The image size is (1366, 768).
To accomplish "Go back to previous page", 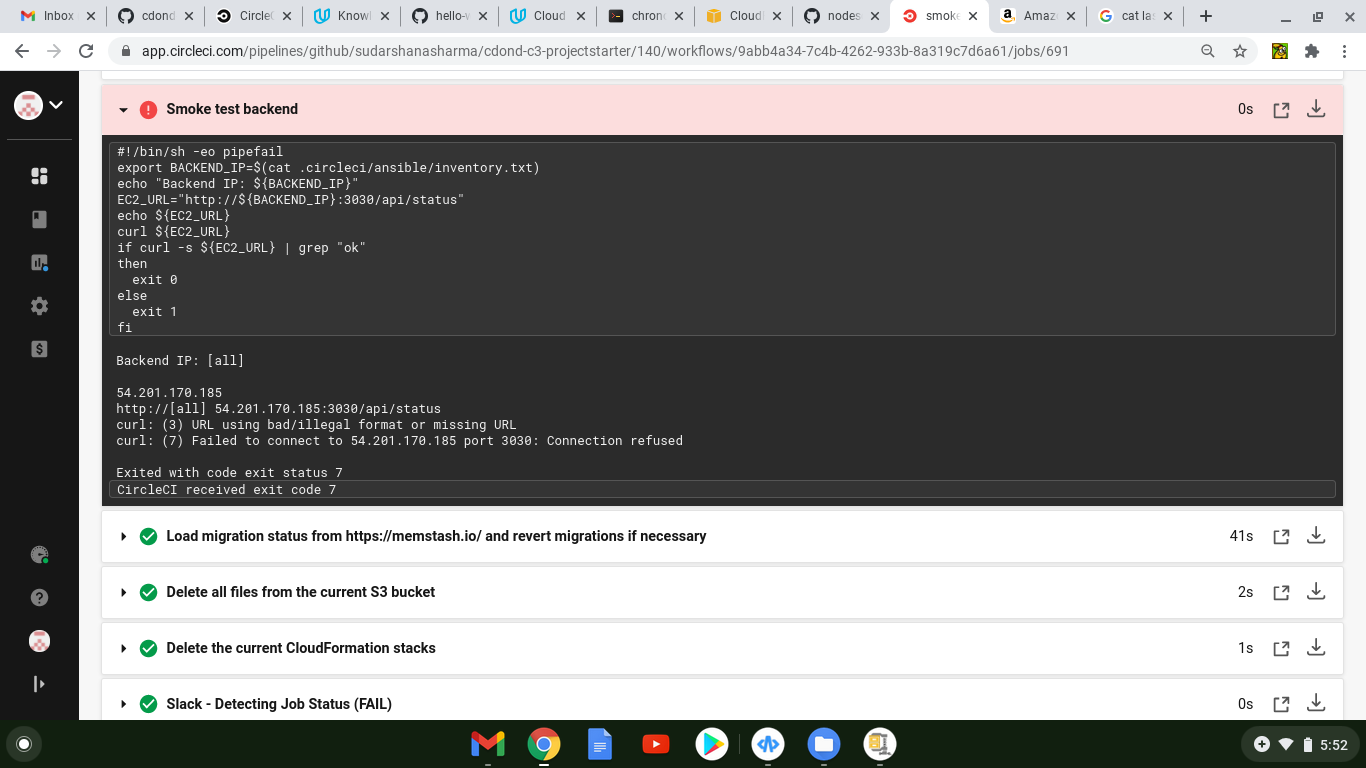I will click(22, 51).
